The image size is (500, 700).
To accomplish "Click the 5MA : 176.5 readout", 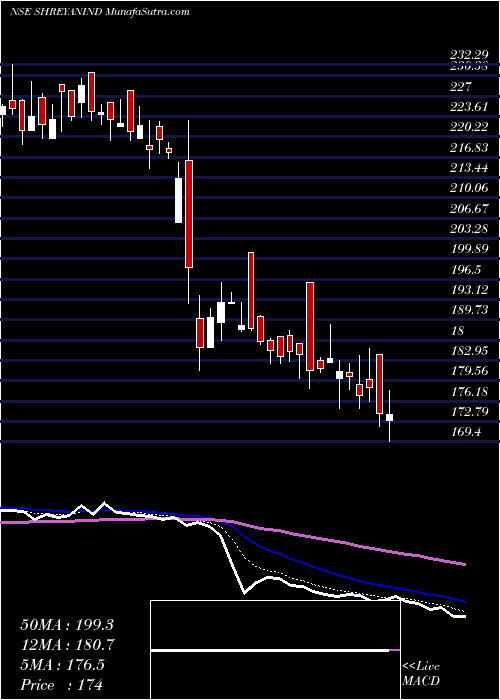I will click(x=62, y=665).
